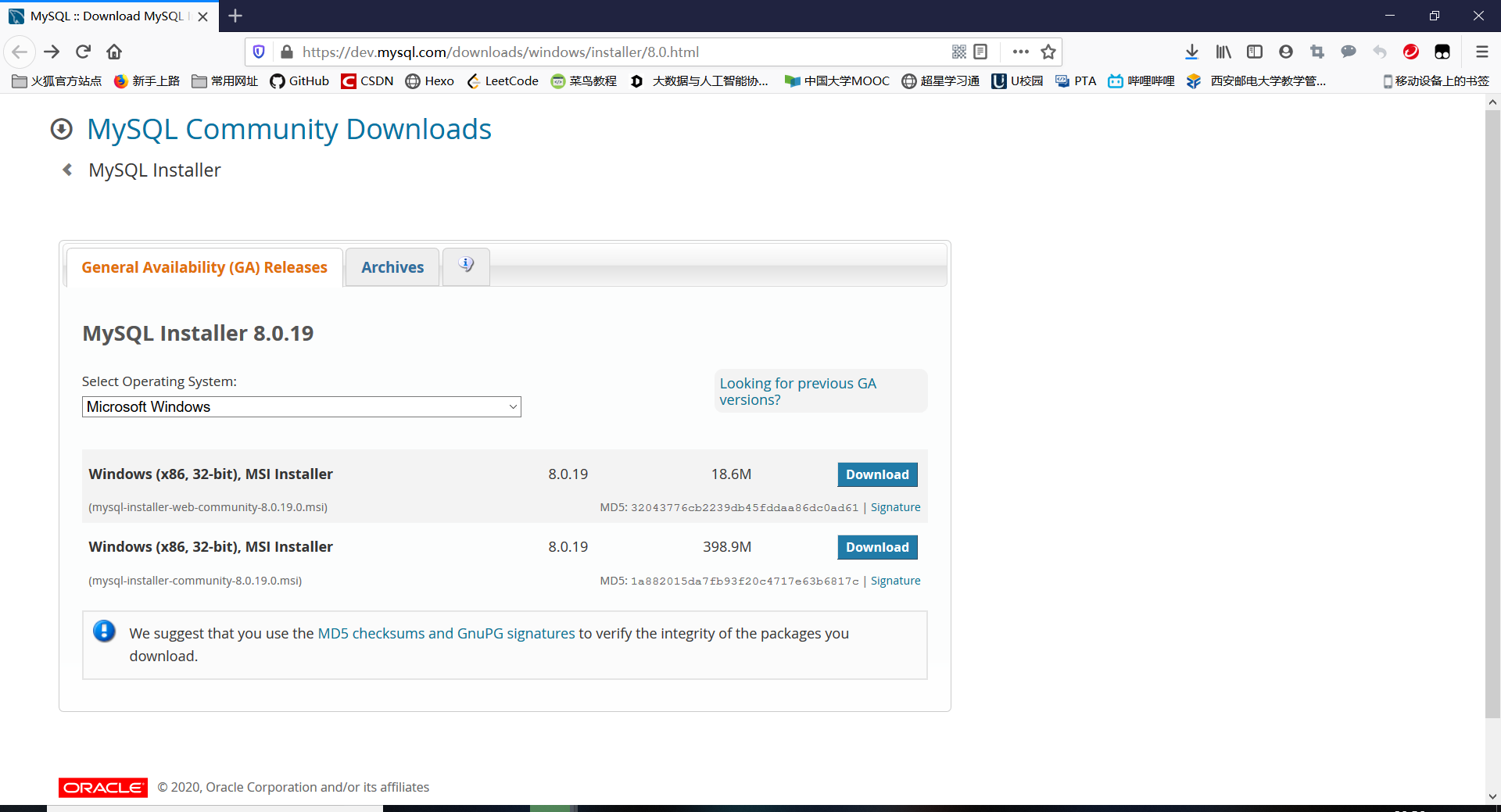Open the Firefox hamburger menu

tap(1482, 52)
